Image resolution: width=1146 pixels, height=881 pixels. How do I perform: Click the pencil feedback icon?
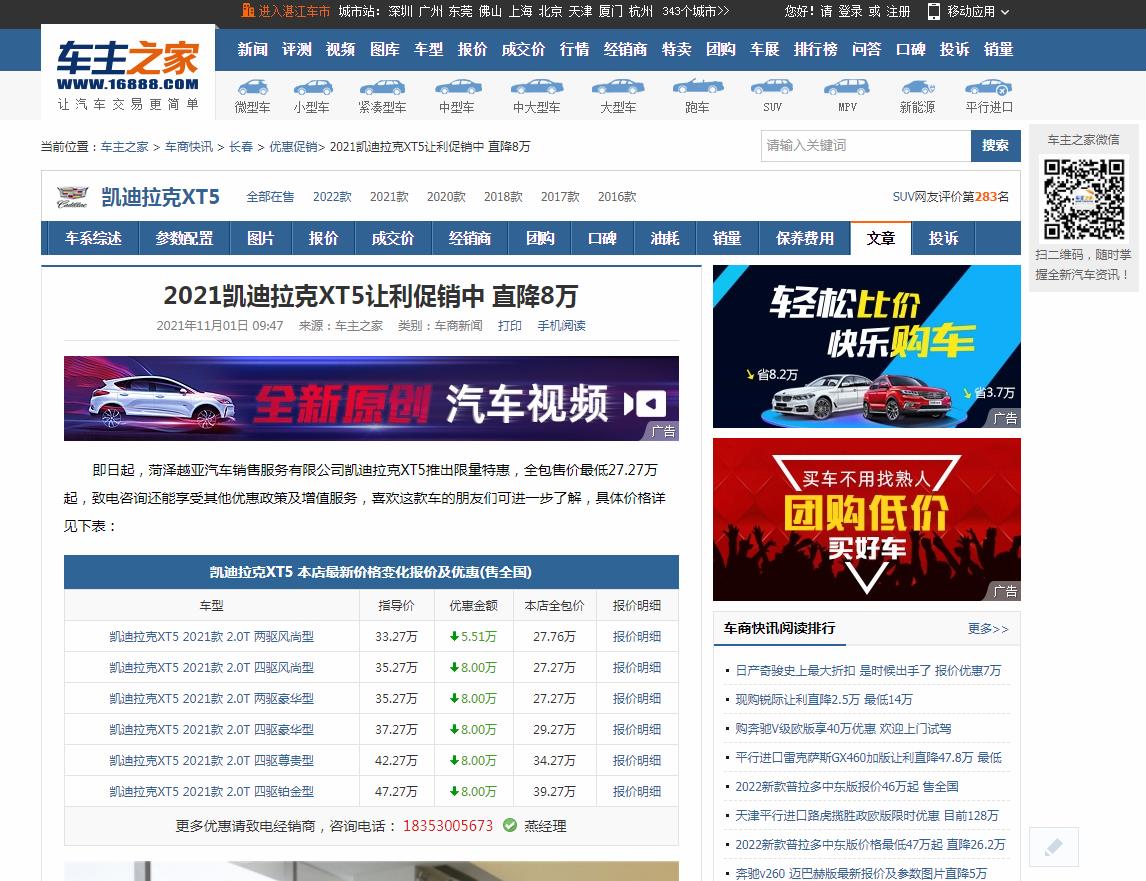(x=1053, y=847)
